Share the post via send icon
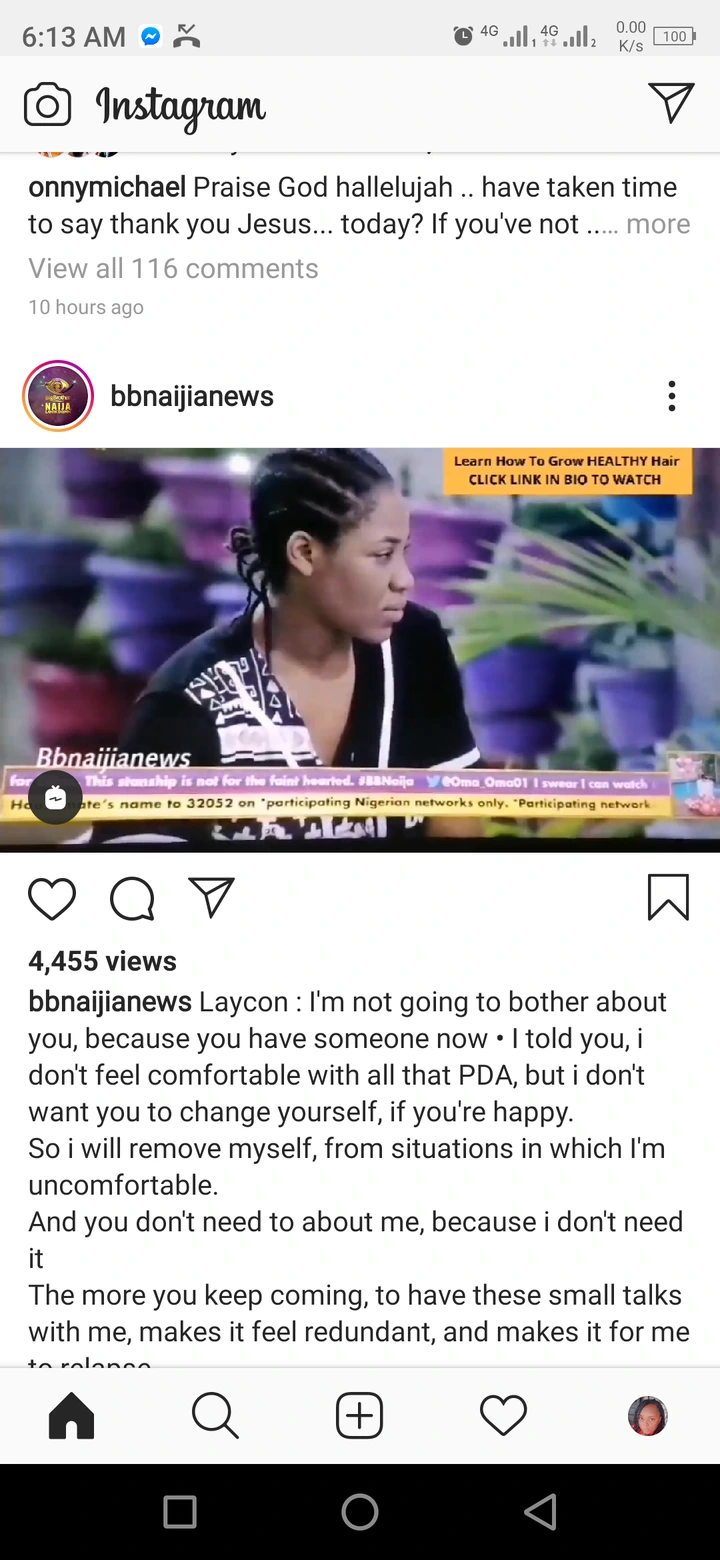 pos(212,898)
